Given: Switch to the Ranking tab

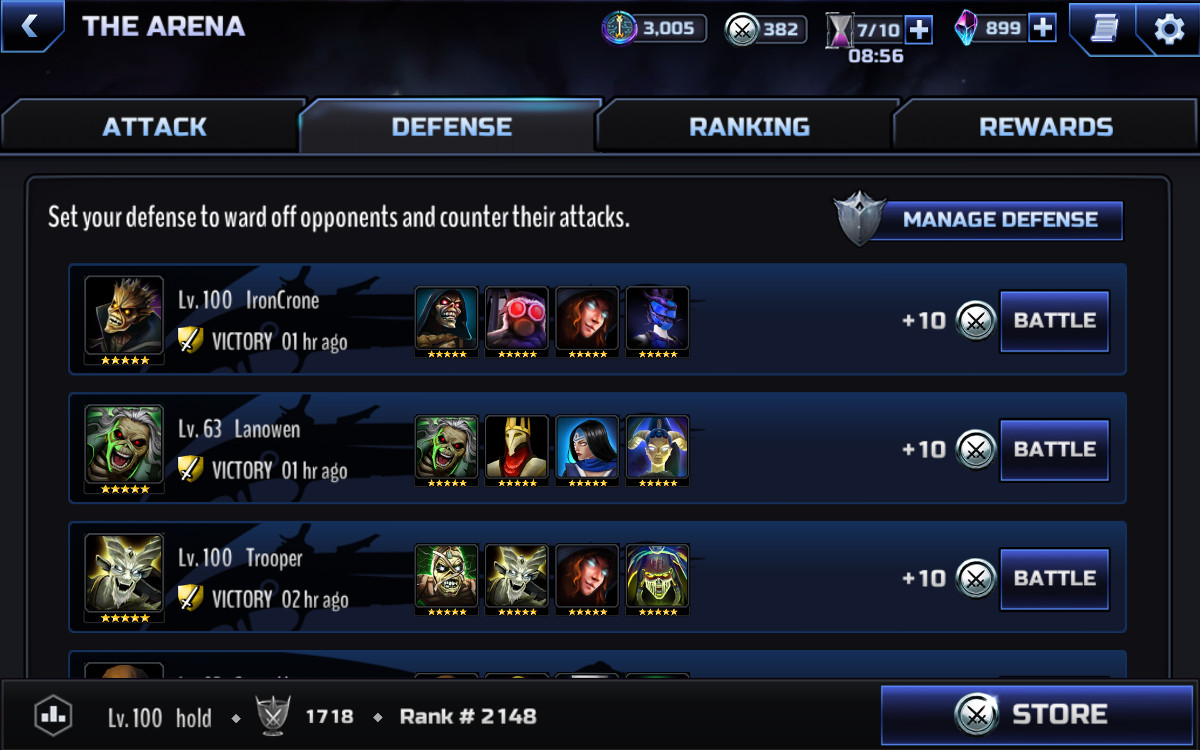Looking at the screenshot, I should (749, 126).
